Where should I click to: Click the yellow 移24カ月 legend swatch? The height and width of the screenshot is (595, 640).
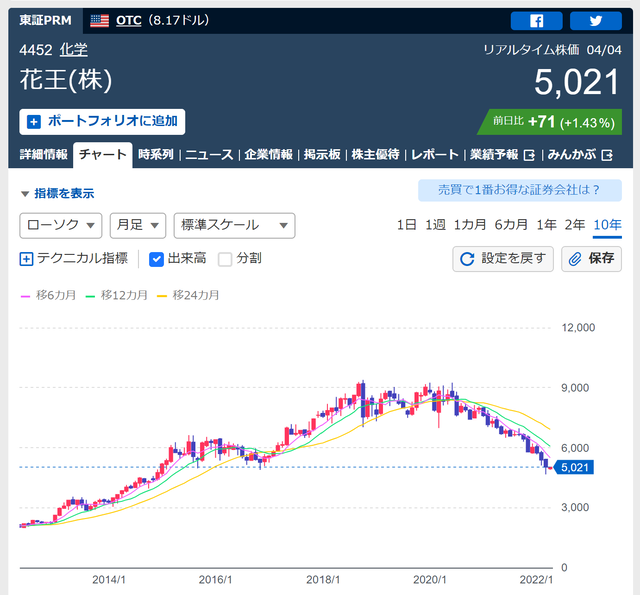(x=162, y=296)
